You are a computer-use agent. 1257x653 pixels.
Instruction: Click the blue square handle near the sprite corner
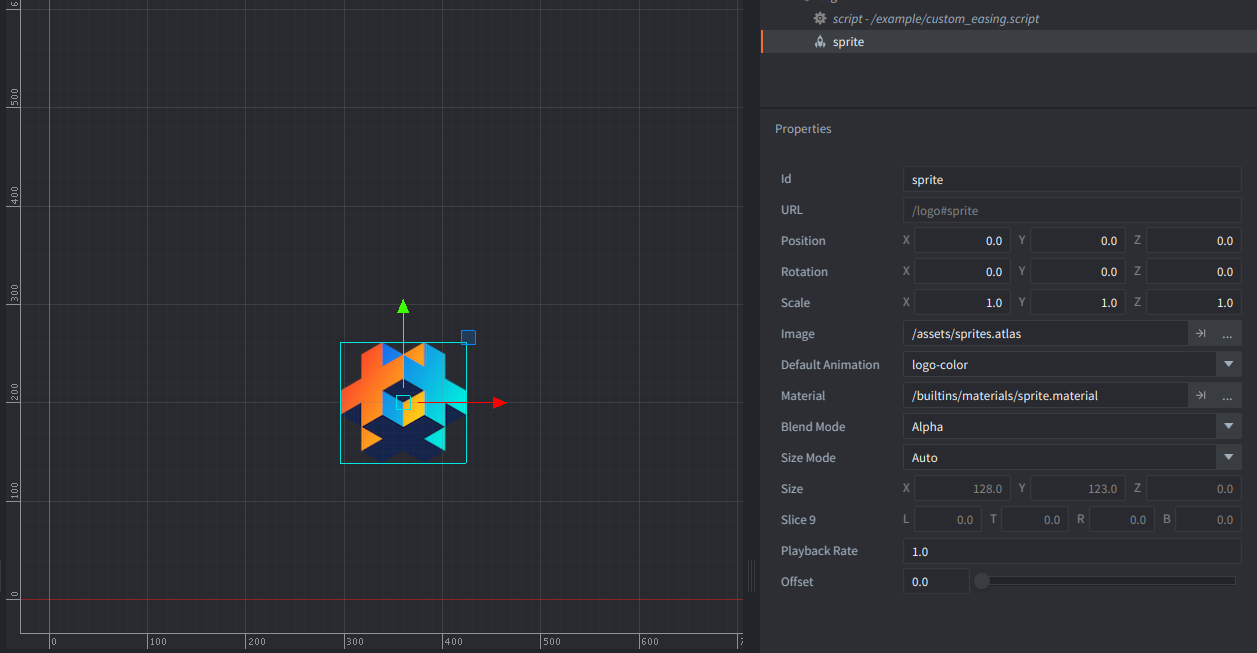(468, 337)
